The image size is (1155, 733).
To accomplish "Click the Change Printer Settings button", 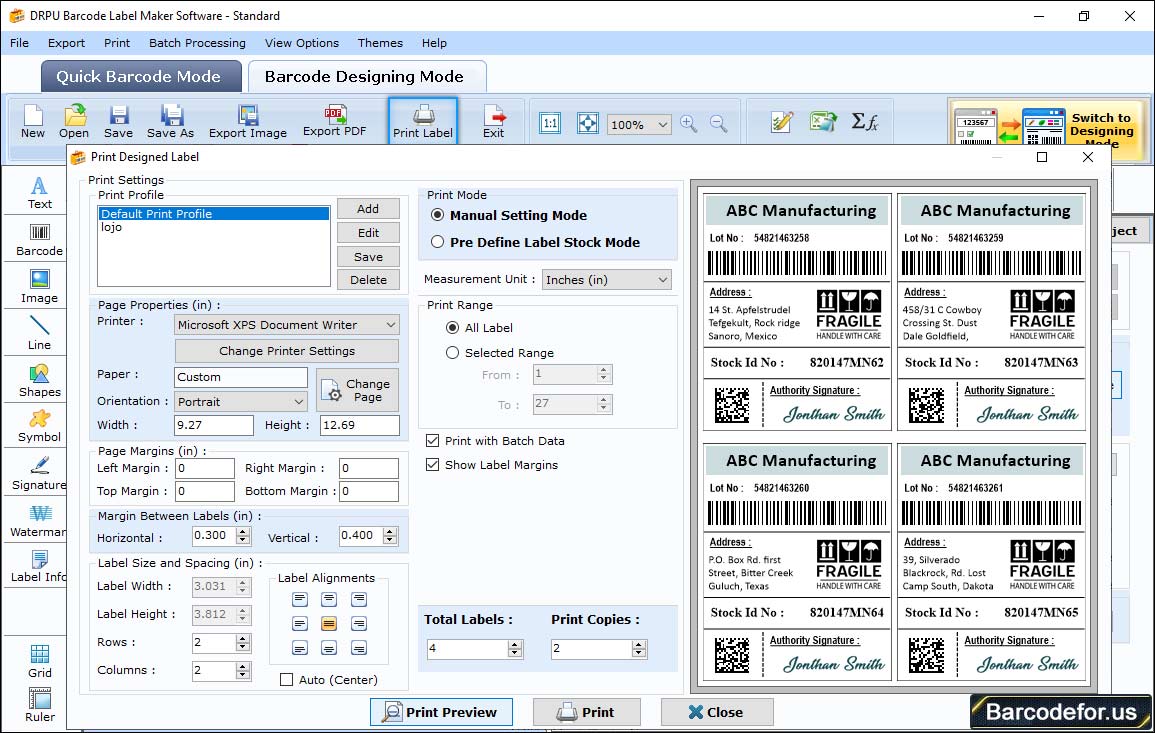I will [287, 351].
